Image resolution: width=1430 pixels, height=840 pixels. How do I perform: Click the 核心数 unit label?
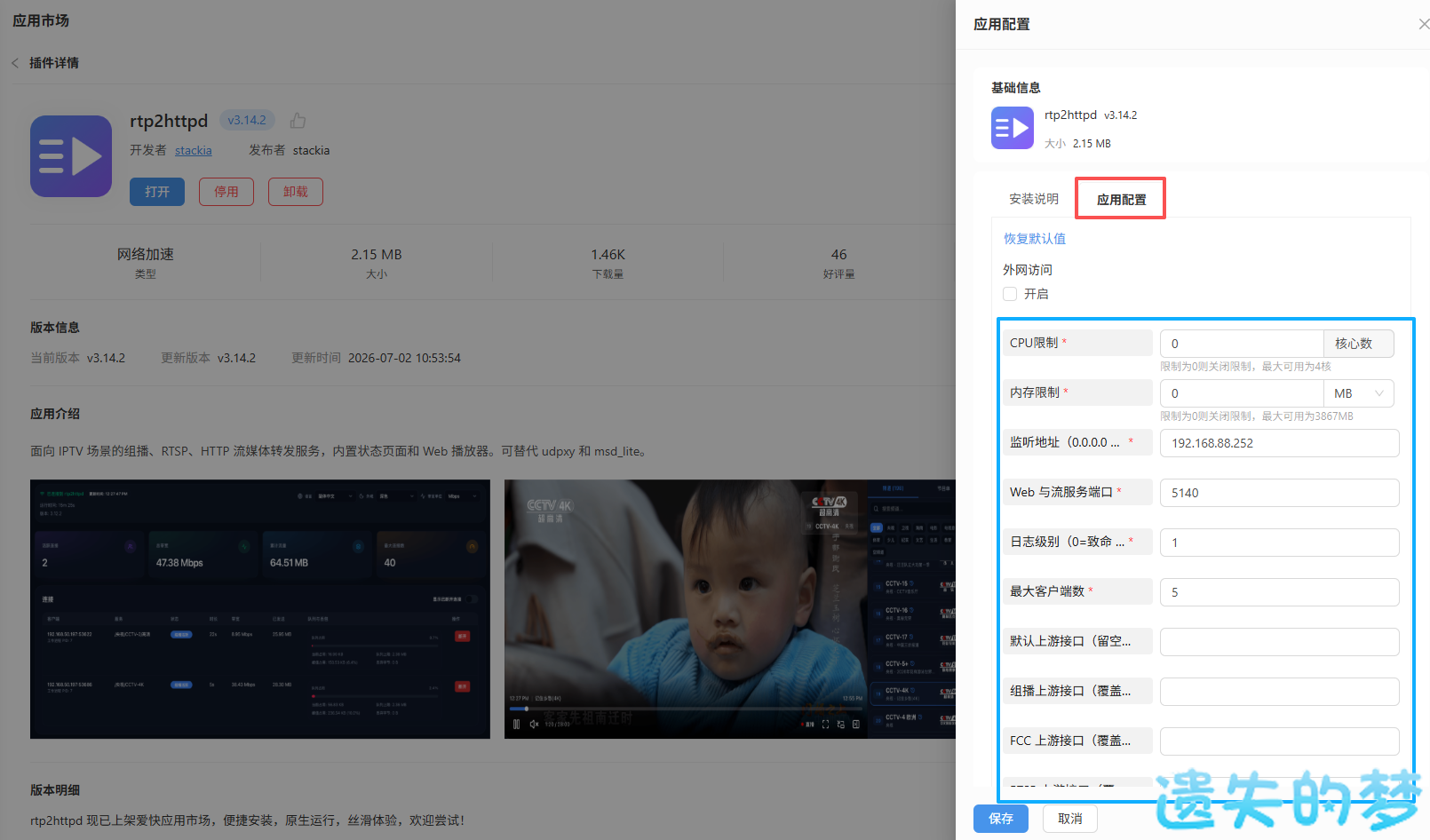(x=1359, y=344)
